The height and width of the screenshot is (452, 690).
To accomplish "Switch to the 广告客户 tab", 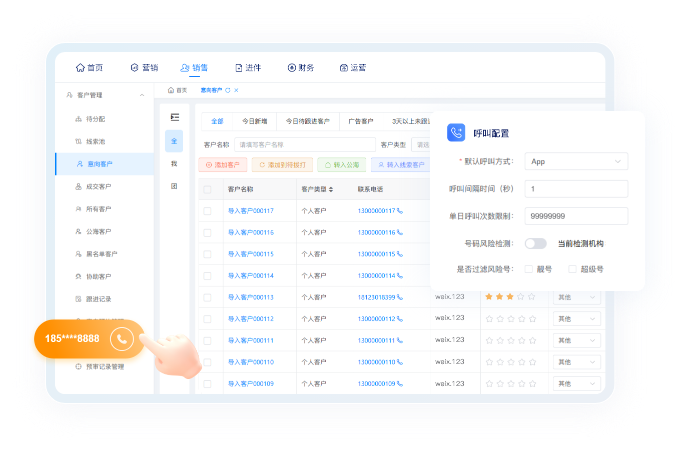I will [361, 121].
